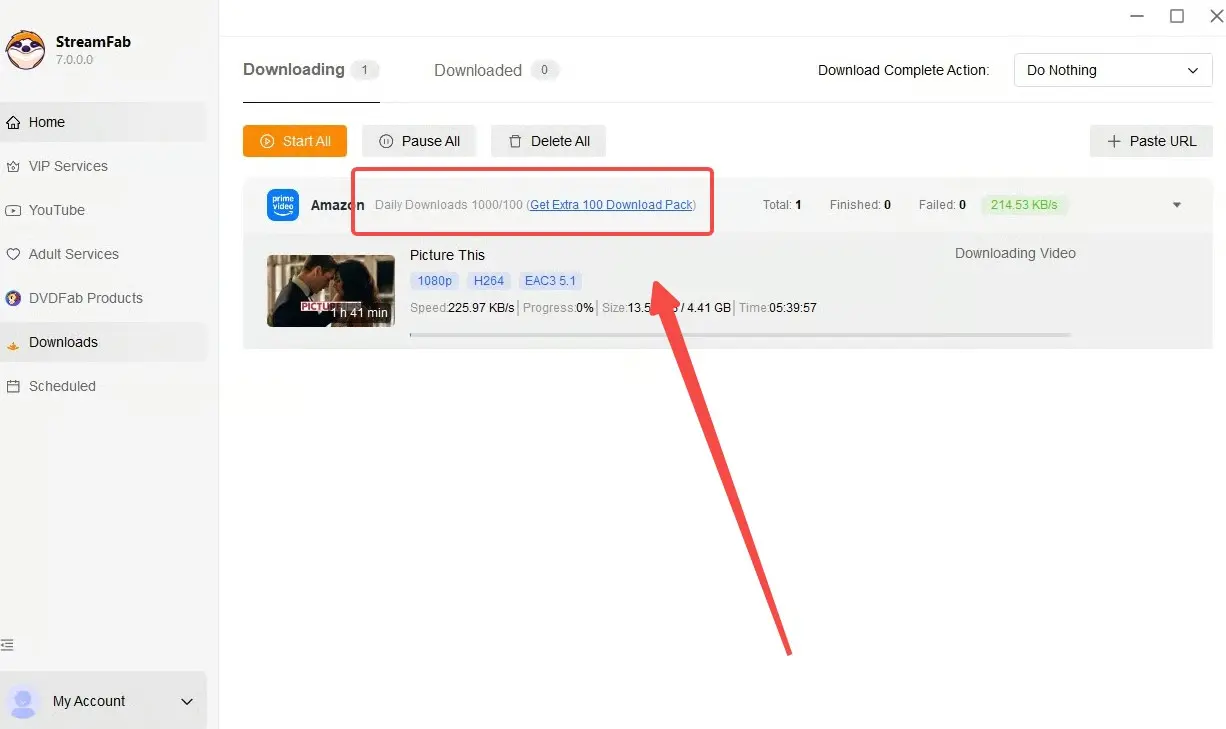1226x729 pixels.
Task: Open the Home sidebar item
Action: click(x=103, y=122)
